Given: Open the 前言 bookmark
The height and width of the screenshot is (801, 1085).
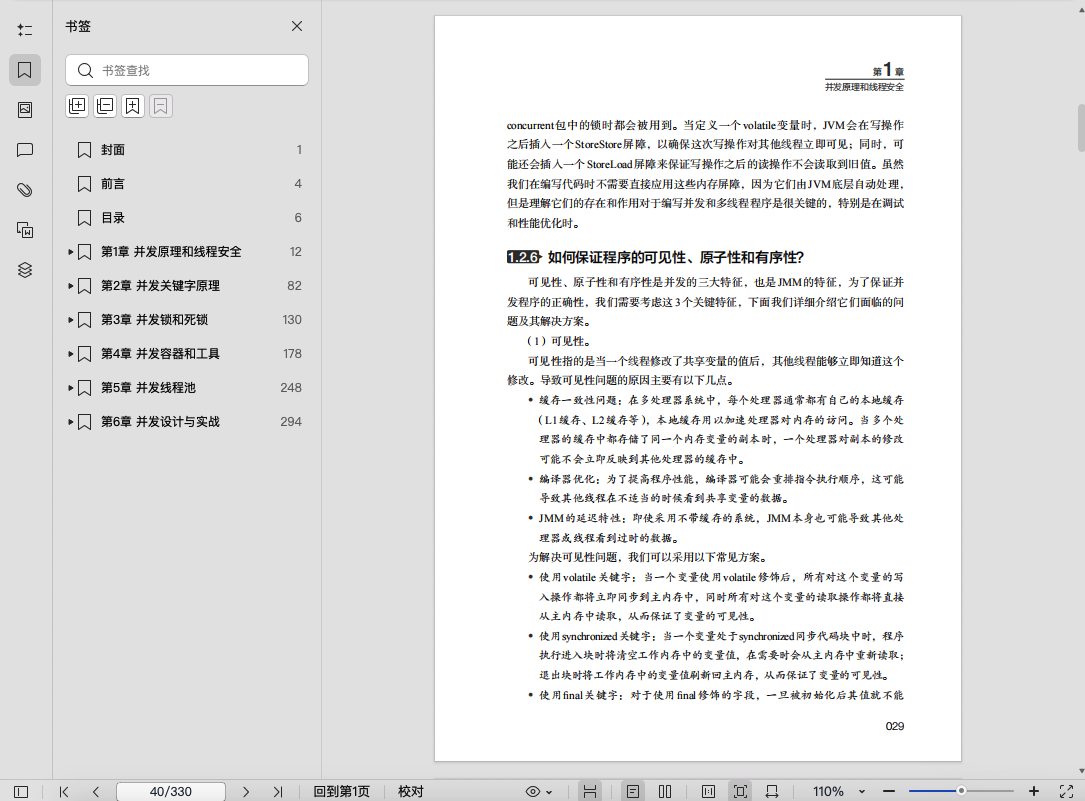Looking at the screenshot, I should coord(113,183).
